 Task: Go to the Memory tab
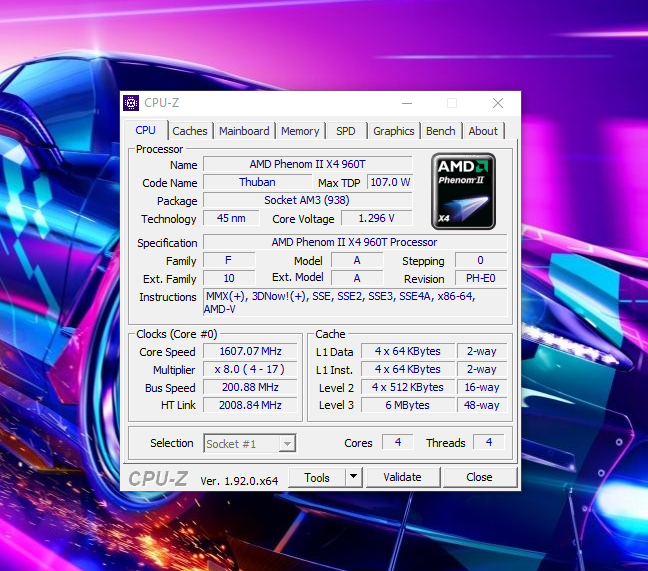pyautogui.click(x=300, y=131)
